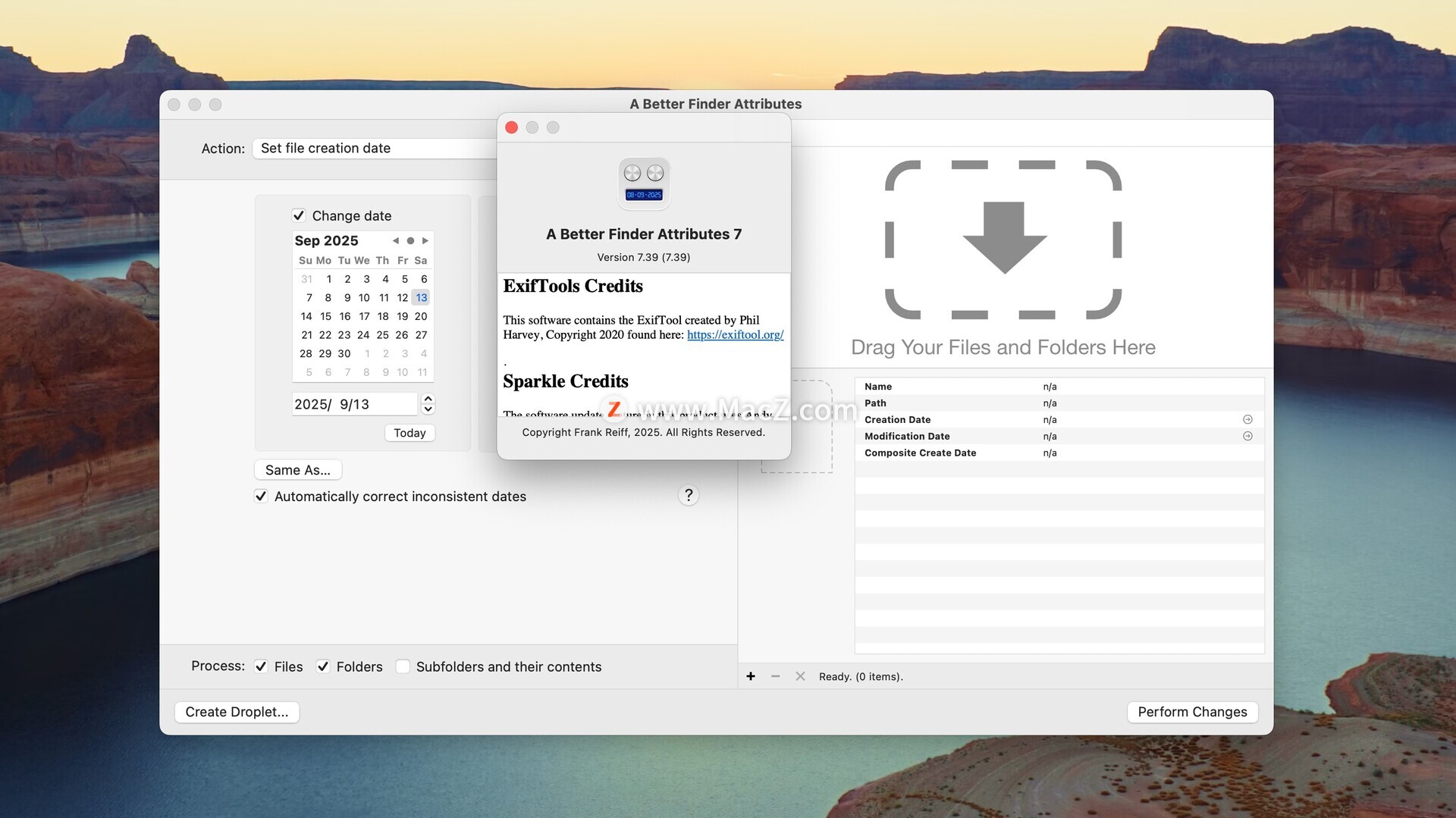Click the date field 2025/ 9/13
Screen dimensions: 1456x818
point(354,404)
